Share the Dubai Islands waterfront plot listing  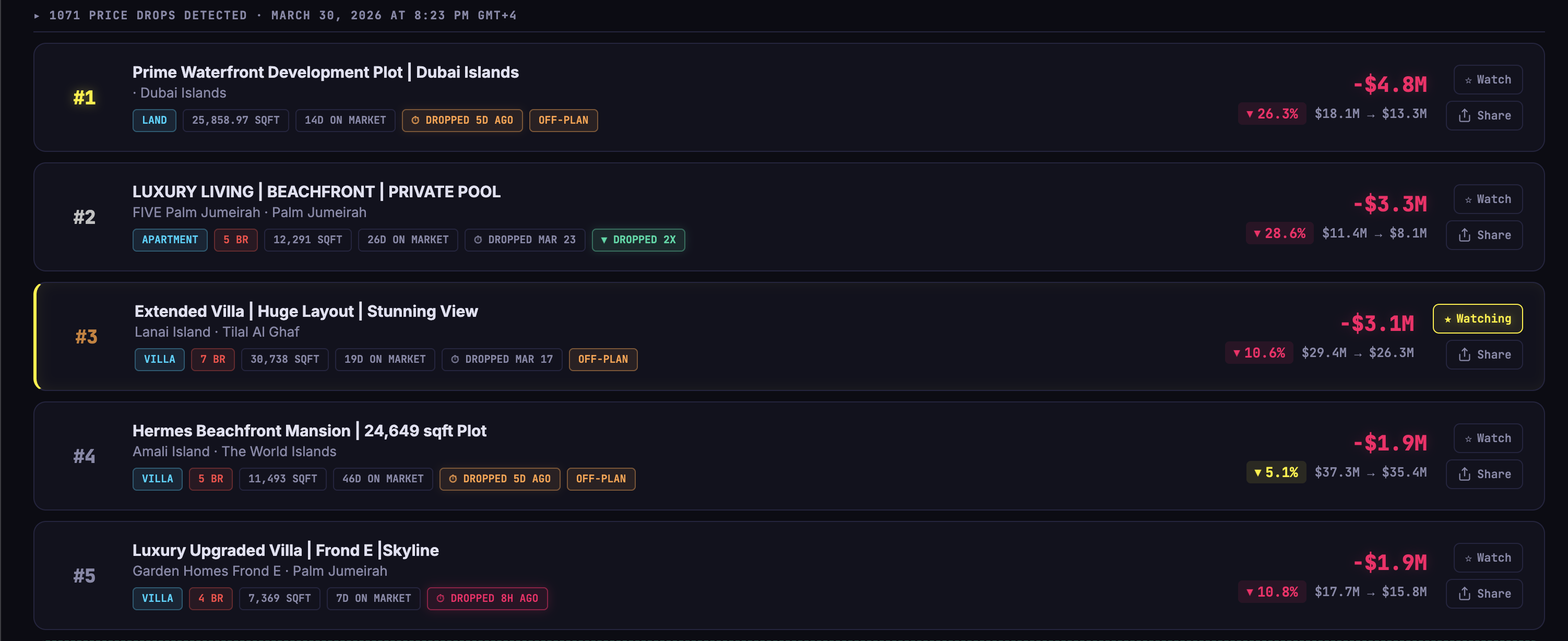[x=1484, y=116]
